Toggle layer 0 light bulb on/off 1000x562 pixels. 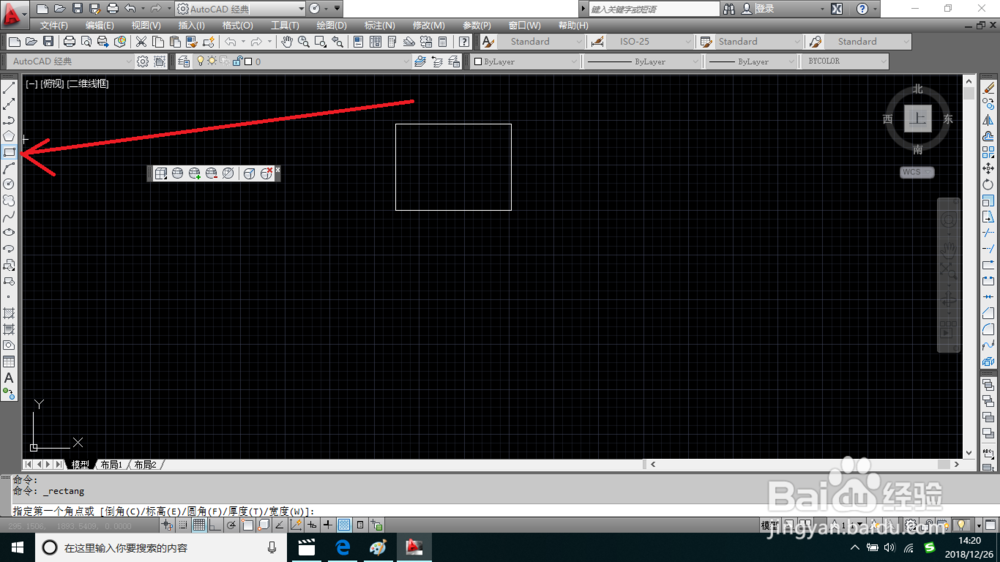200,61
